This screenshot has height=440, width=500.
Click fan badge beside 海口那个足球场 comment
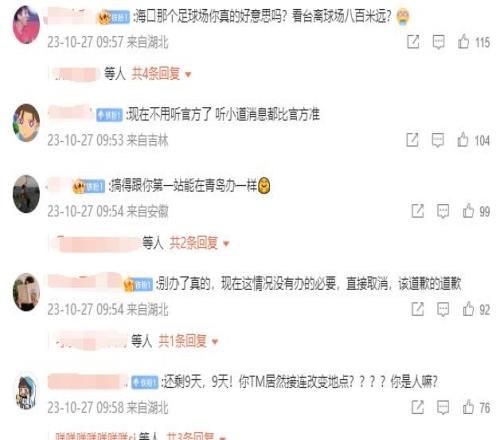(x=113, y=17)
